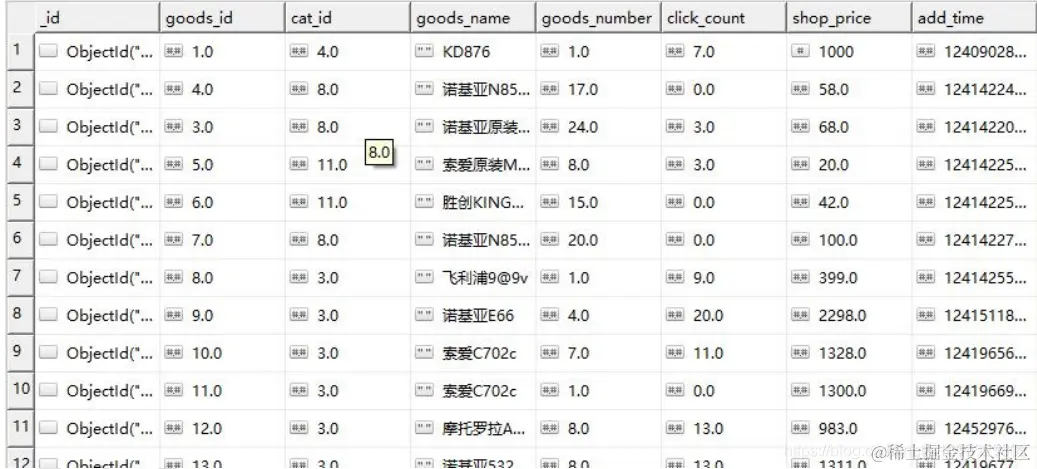Select the _id column header
1037x469 pixels.
tap(97, 18)
